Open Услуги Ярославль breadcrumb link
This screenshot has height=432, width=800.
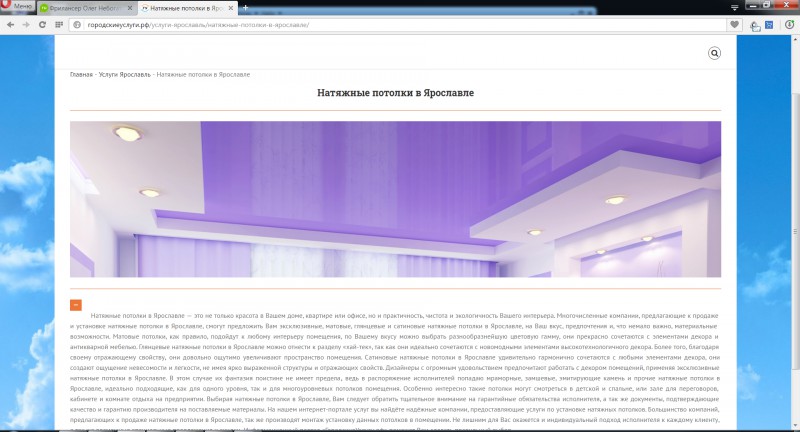click(124, 74)
